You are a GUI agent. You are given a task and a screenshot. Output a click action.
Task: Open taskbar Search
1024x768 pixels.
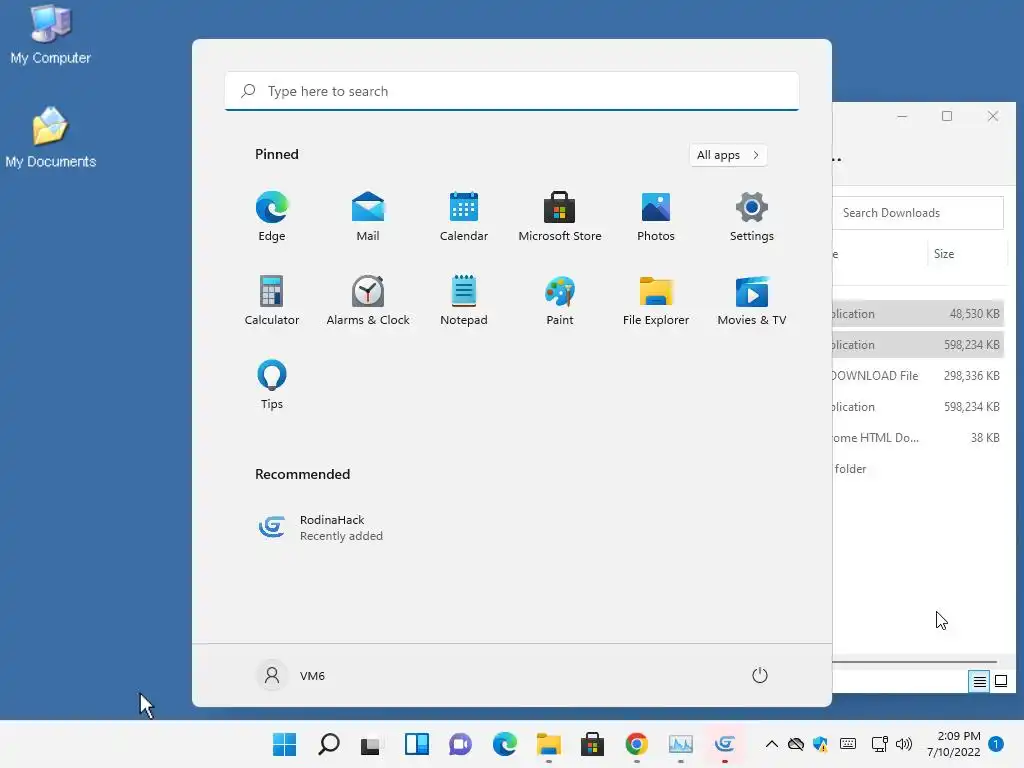328,744
